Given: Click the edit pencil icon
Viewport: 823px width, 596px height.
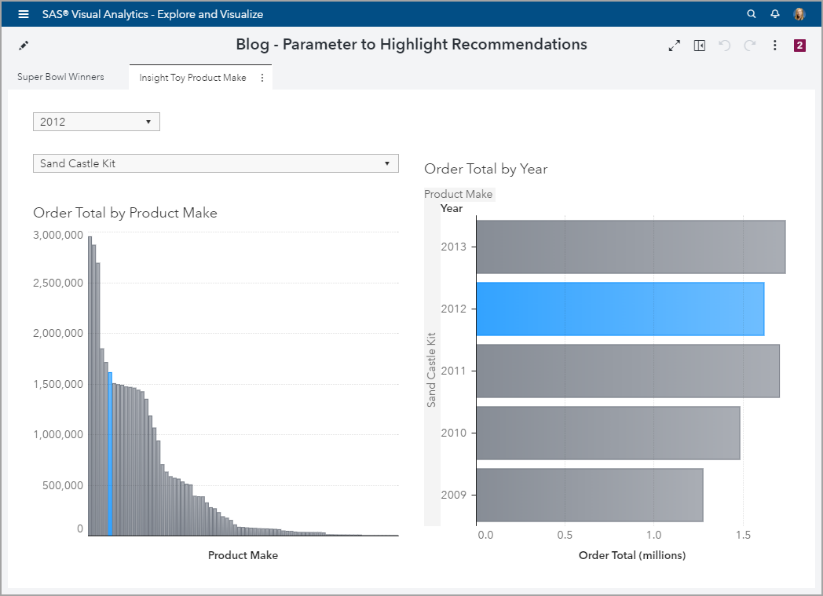Looking at the screenshot, I should point(24,45).
